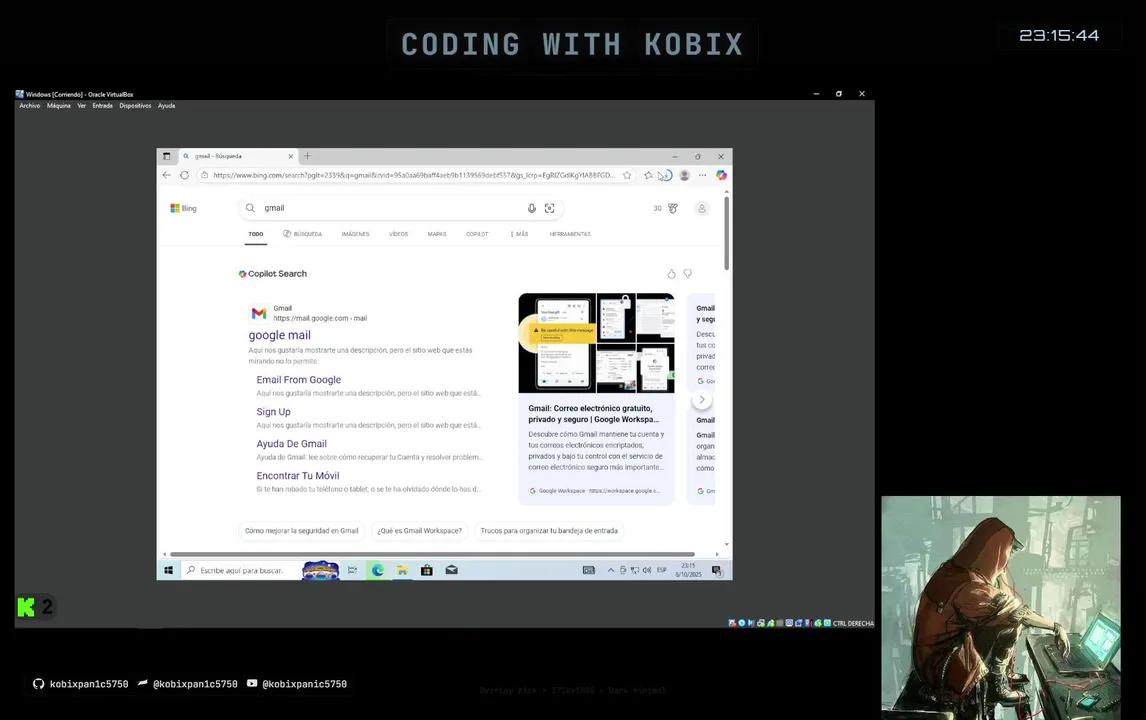The width and height of the screenshot is (1146, 720).
Task: Give thumbs down to Copilot Search
Action: (x=688, y=273)
